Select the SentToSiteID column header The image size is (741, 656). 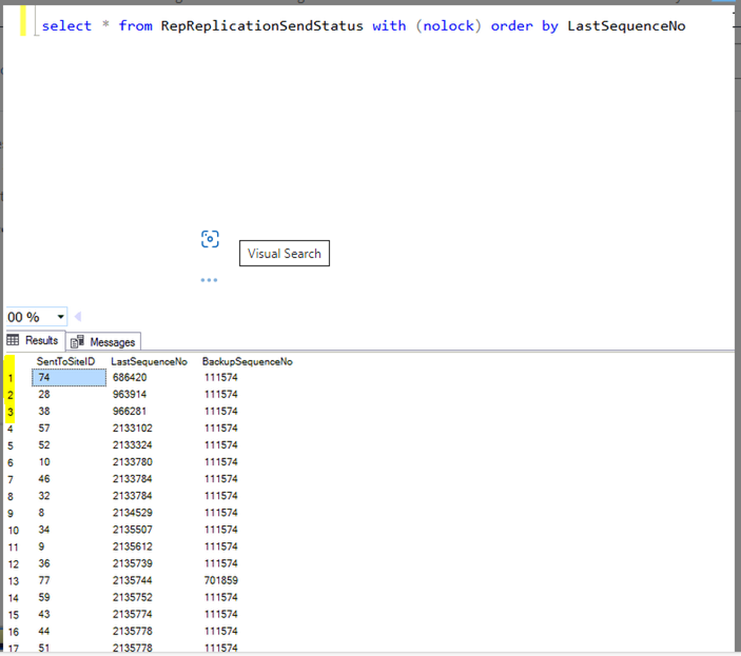[x=66, y=362]
